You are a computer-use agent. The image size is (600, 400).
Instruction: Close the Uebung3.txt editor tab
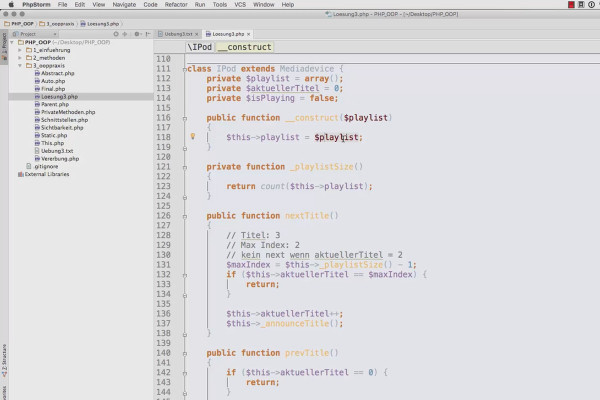(197, 34)
